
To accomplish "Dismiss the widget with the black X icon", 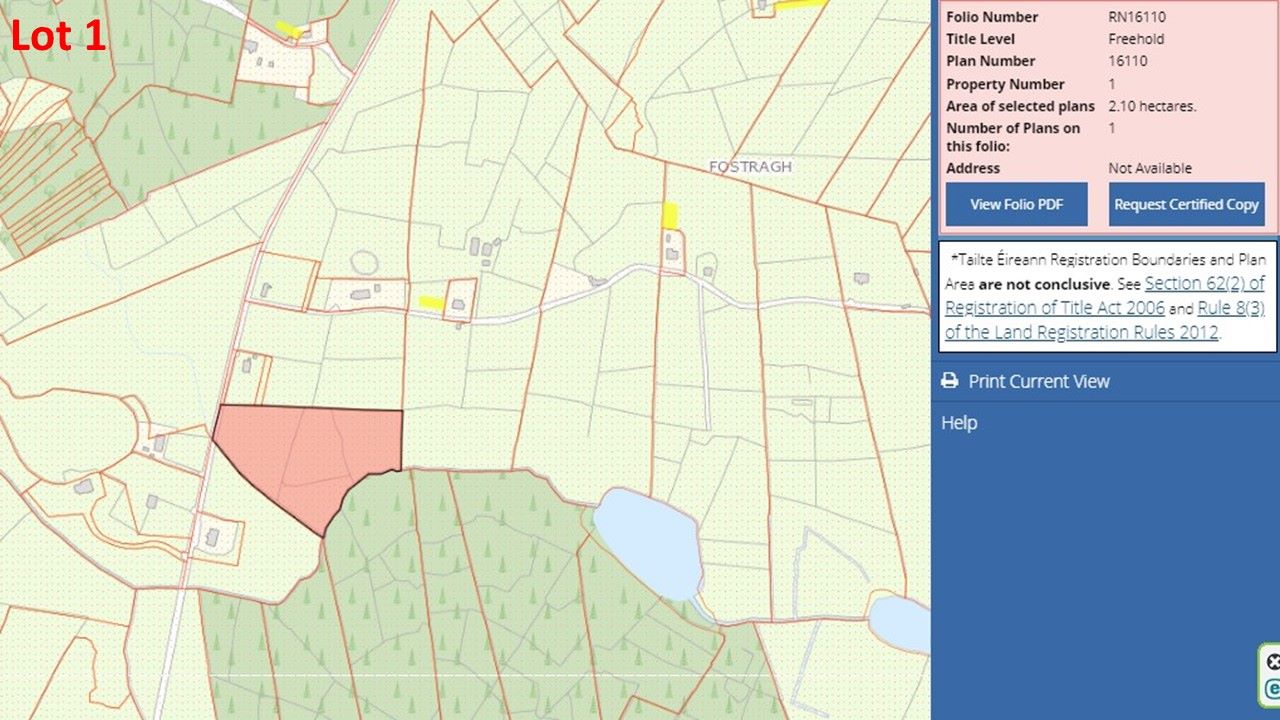I will 1272,662.
